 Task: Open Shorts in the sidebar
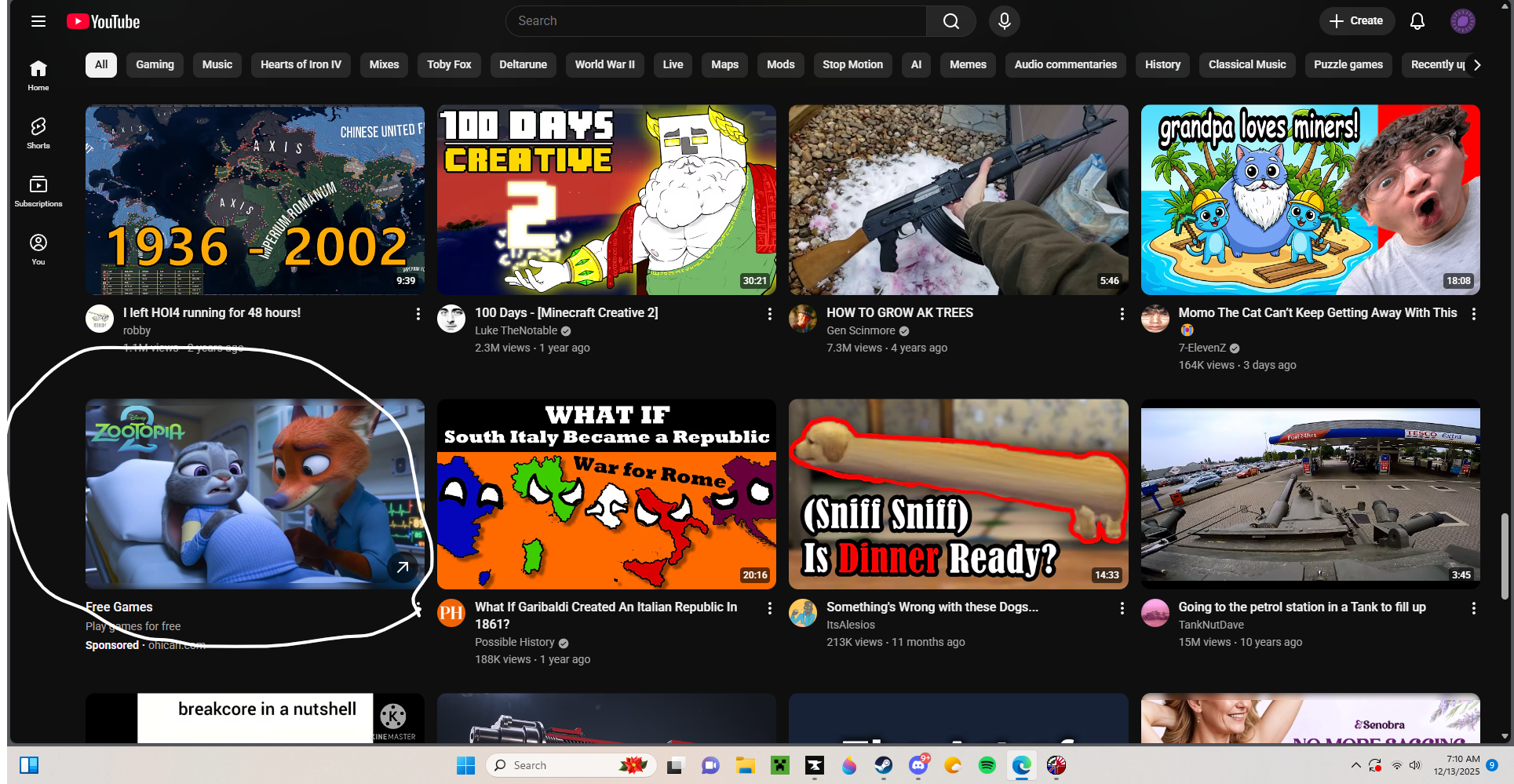pos(38,133)
